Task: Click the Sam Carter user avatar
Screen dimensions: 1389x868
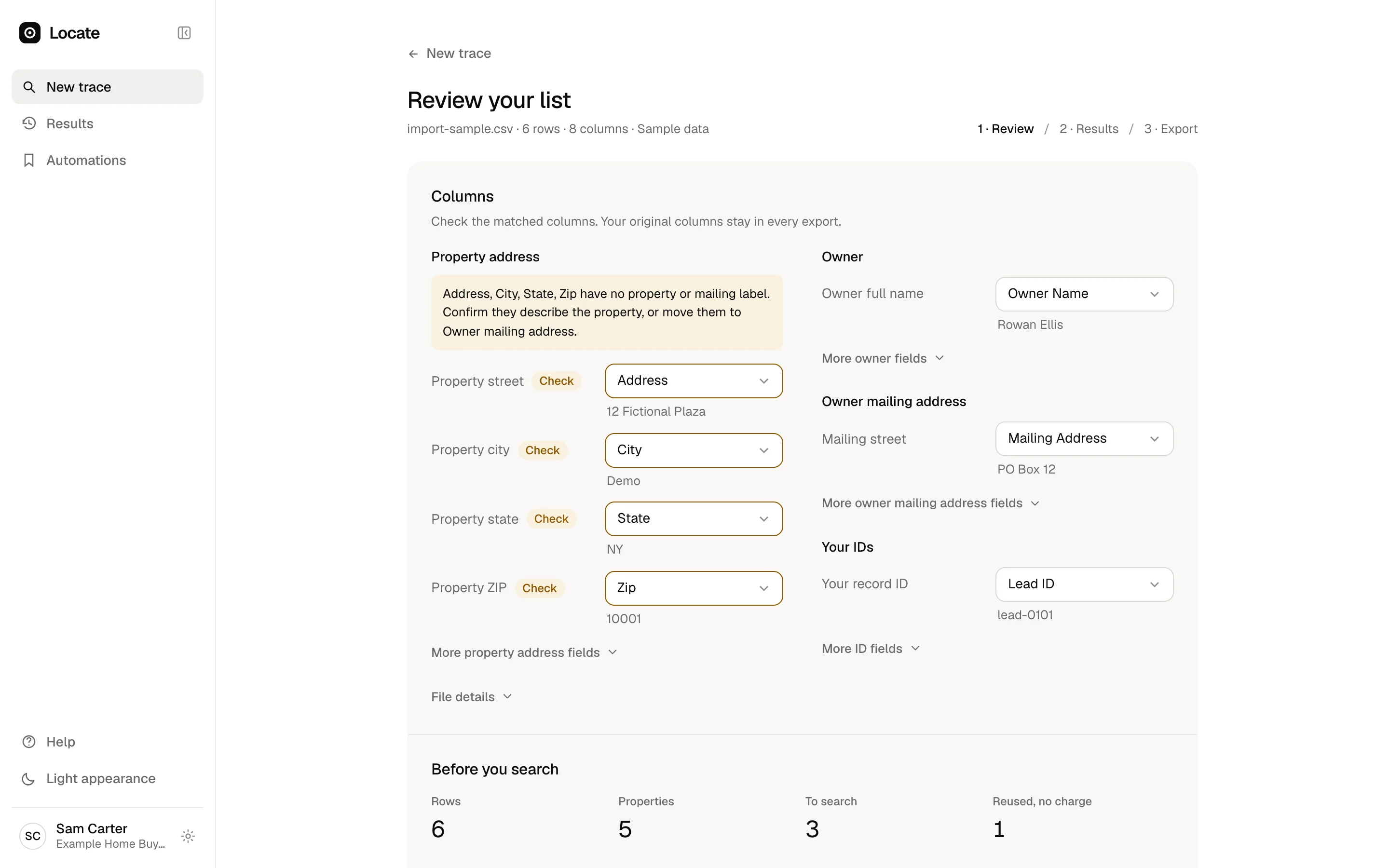Action: tap(33, 836)
